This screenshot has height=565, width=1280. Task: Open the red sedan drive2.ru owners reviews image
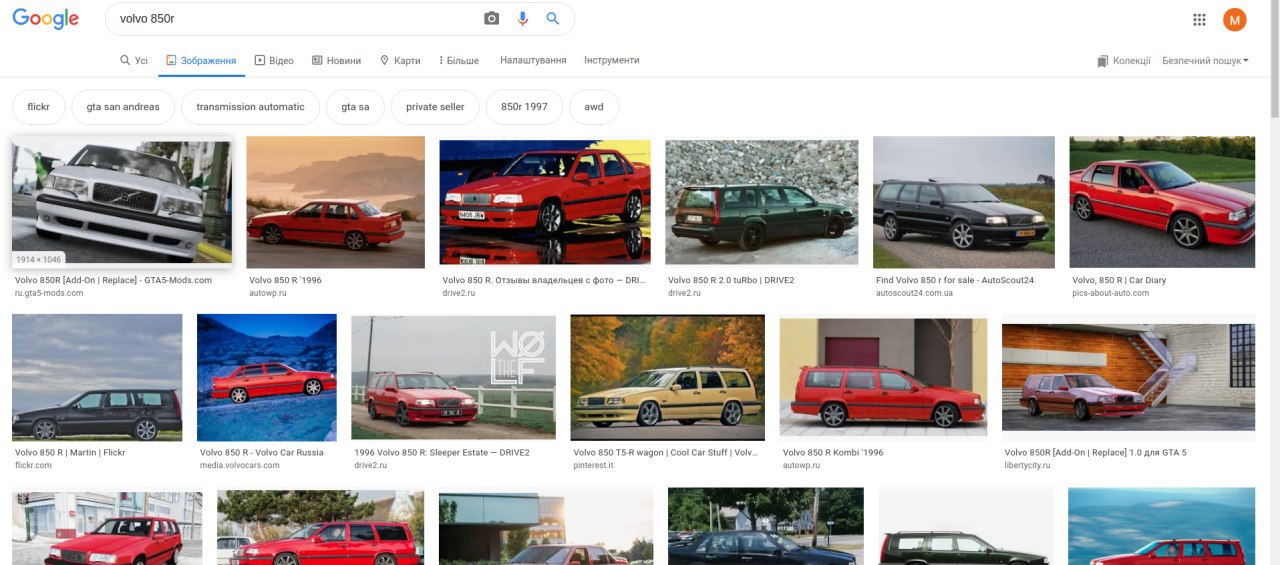545,203
